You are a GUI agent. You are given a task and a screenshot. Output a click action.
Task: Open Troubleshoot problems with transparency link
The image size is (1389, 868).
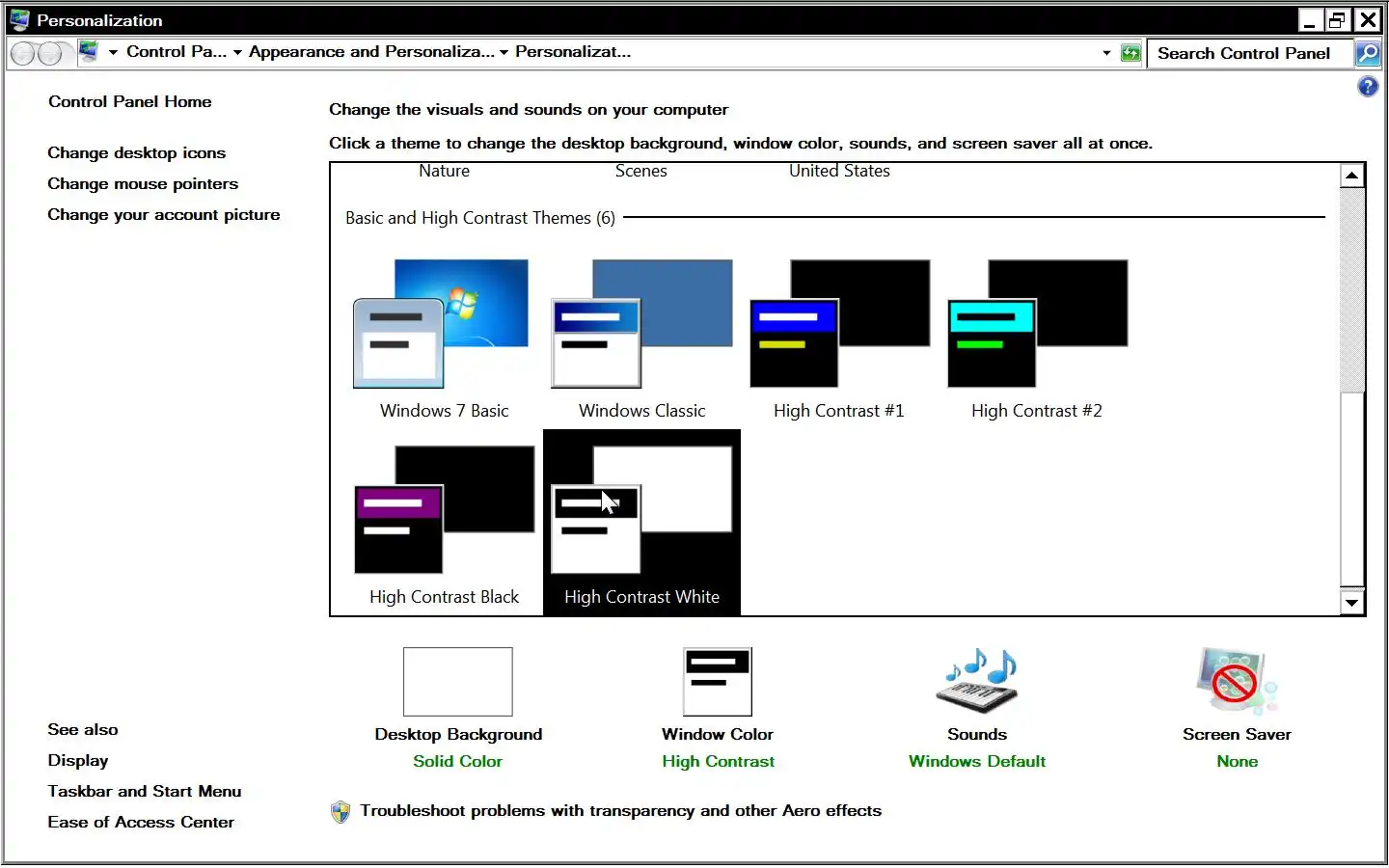621,810
